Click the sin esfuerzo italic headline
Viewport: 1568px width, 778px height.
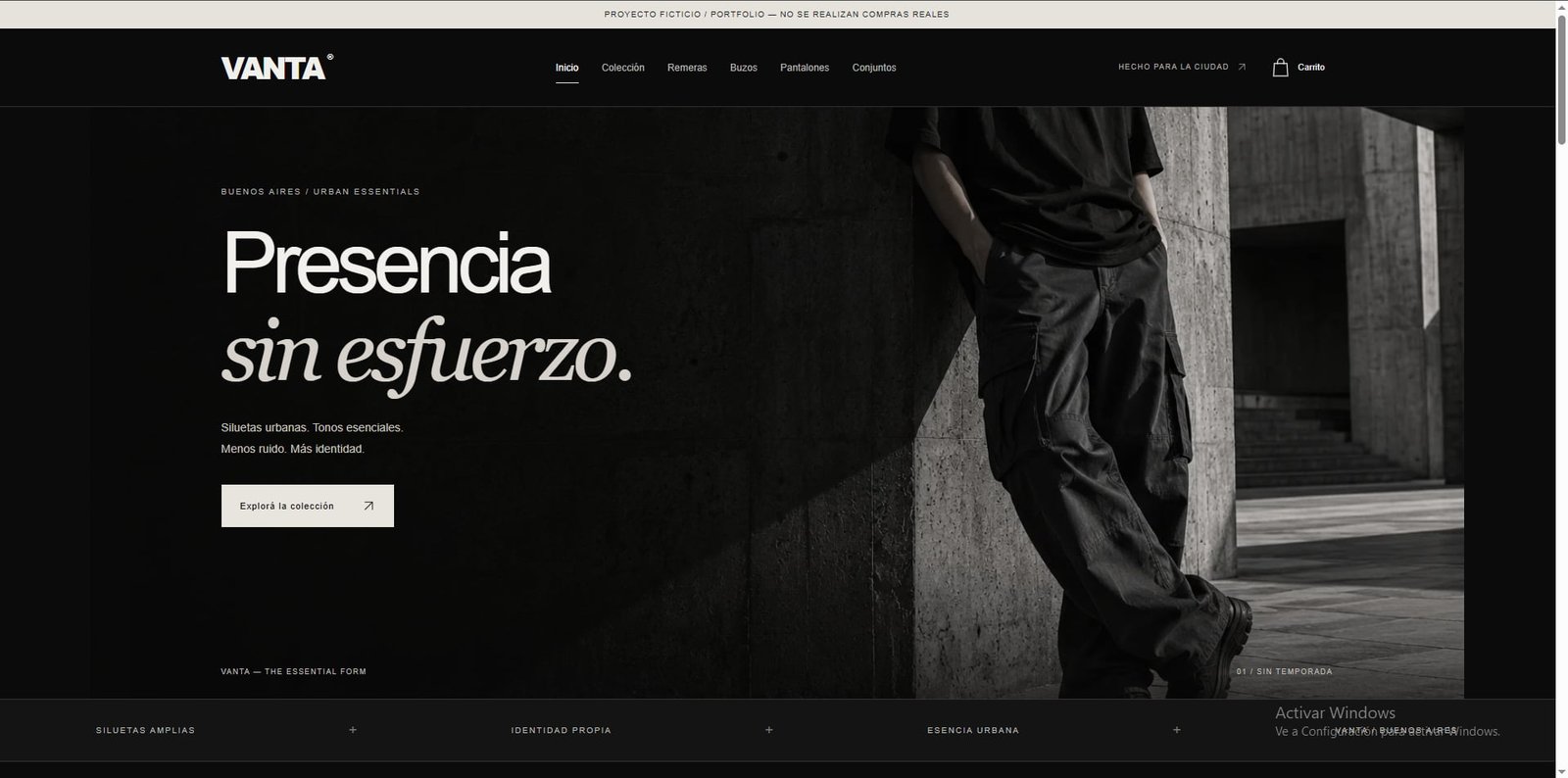427,355
